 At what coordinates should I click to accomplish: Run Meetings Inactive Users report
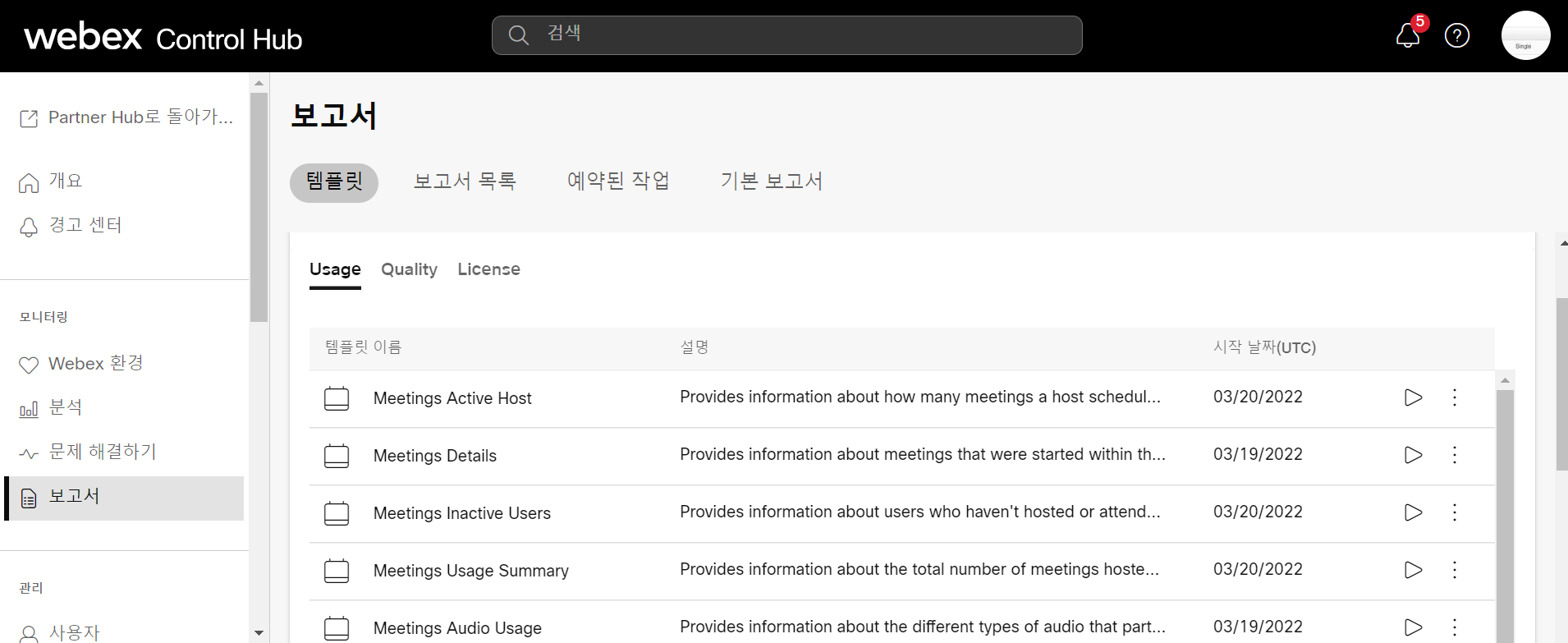point(1413,512)
